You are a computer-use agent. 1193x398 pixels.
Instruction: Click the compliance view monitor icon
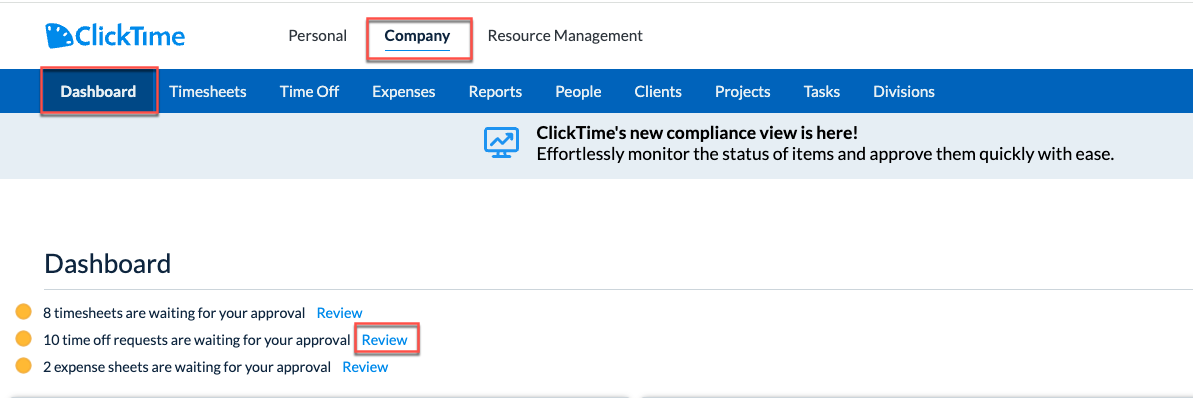coord(501,142)
